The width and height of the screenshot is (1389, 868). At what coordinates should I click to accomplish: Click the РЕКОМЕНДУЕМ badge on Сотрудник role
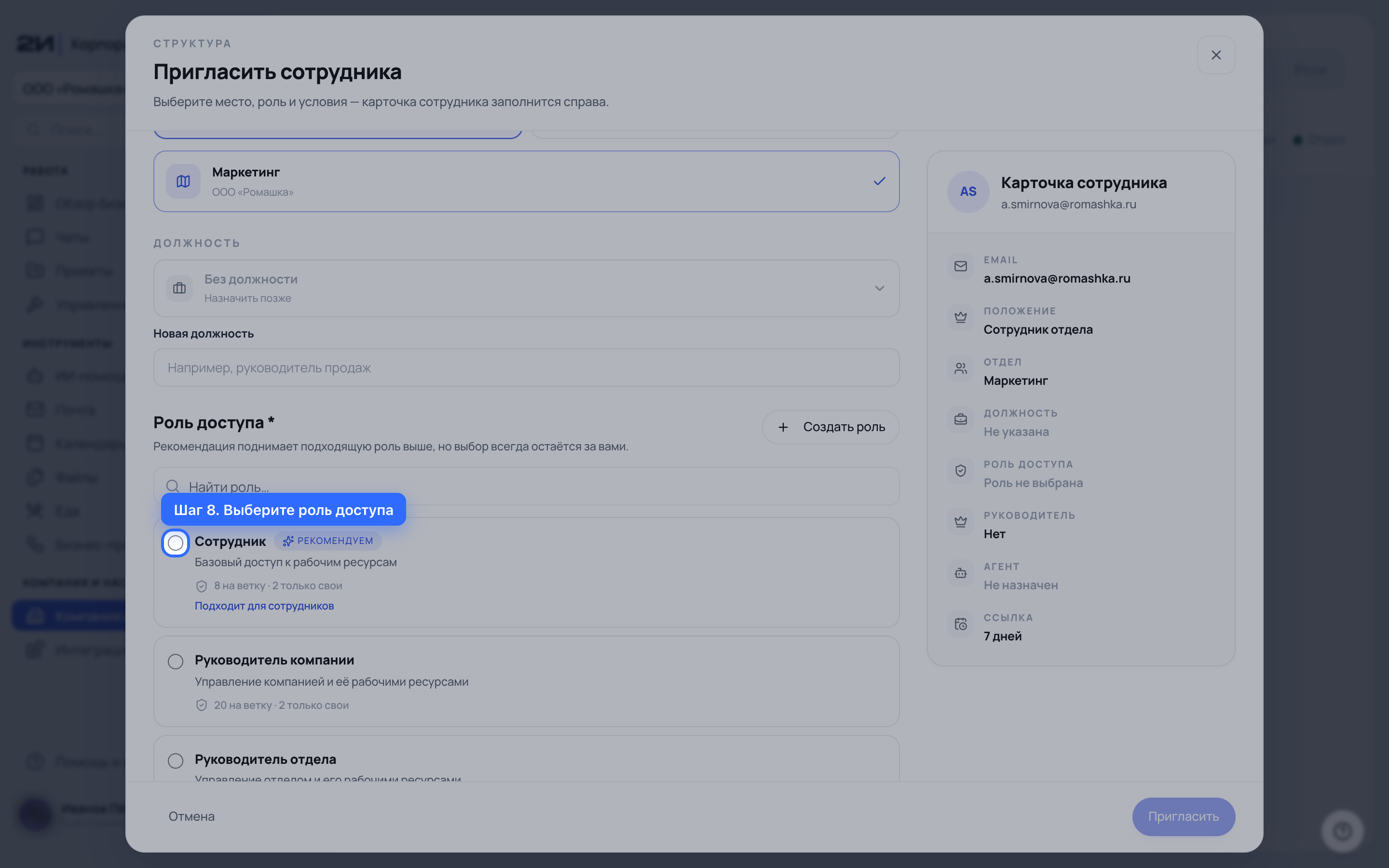tap(327, 541)
